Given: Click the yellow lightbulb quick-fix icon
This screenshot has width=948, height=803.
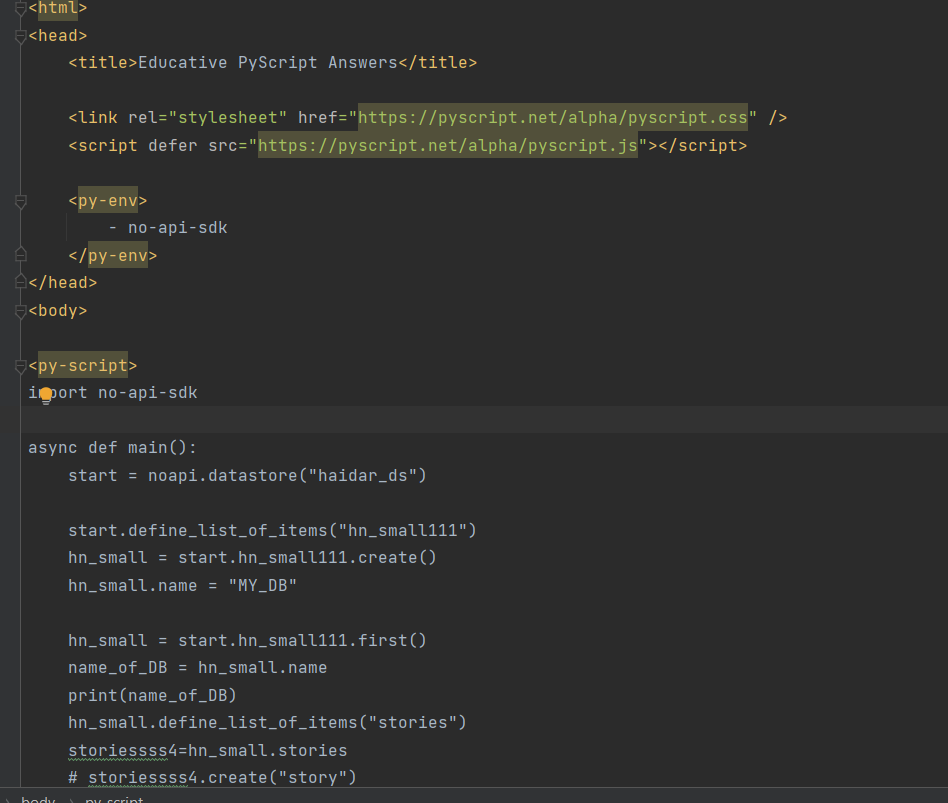Looking at the screenshot, I should tap(45, 394).
